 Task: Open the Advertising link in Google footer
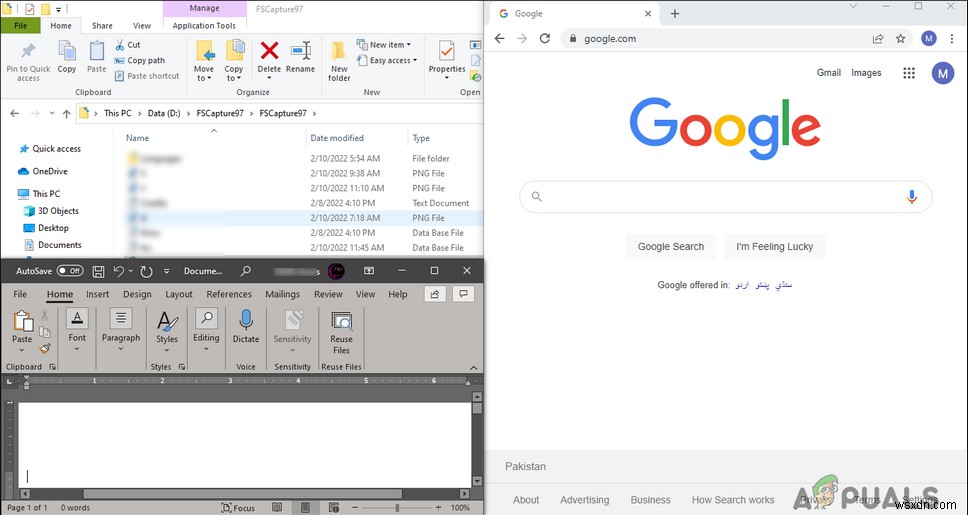coord(585,500)
